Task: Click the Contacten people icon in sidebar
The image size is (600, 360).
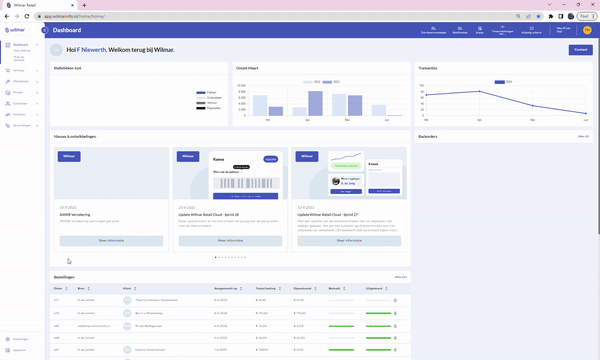Action: 8,103
